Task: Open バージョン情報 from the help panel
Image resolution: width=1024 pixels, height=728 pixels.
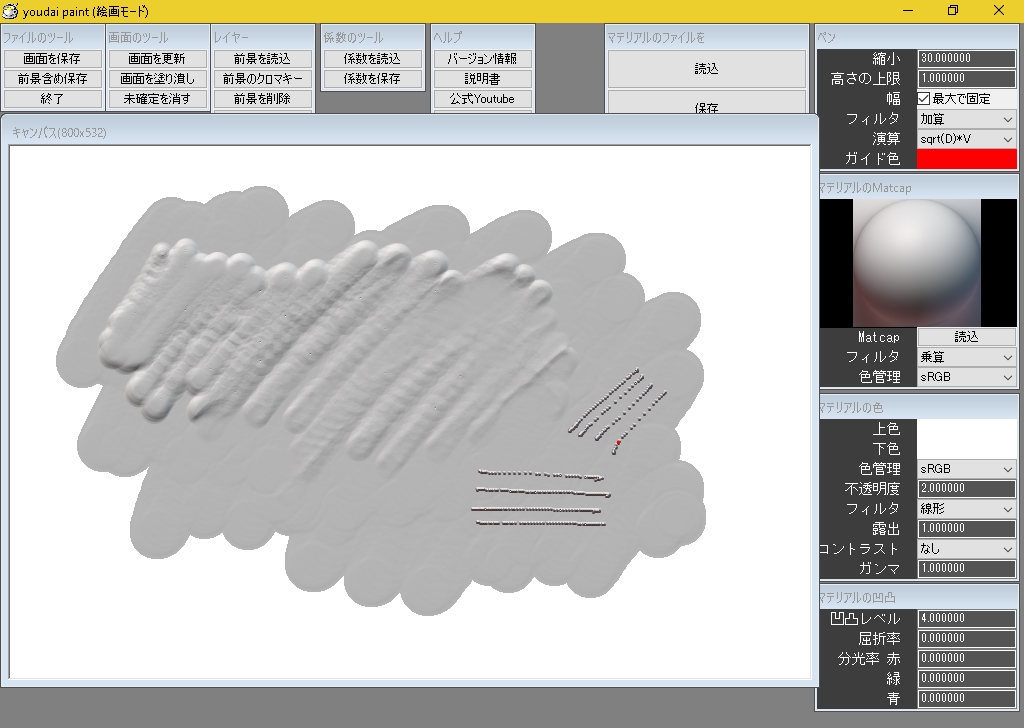Action: click(x=482, y=58)
